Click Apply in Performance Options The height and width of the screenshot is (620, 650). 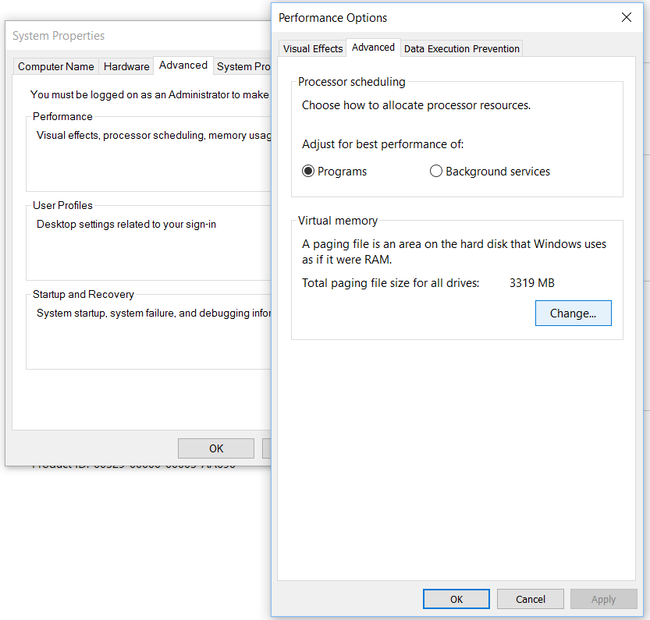pos(603,599)
